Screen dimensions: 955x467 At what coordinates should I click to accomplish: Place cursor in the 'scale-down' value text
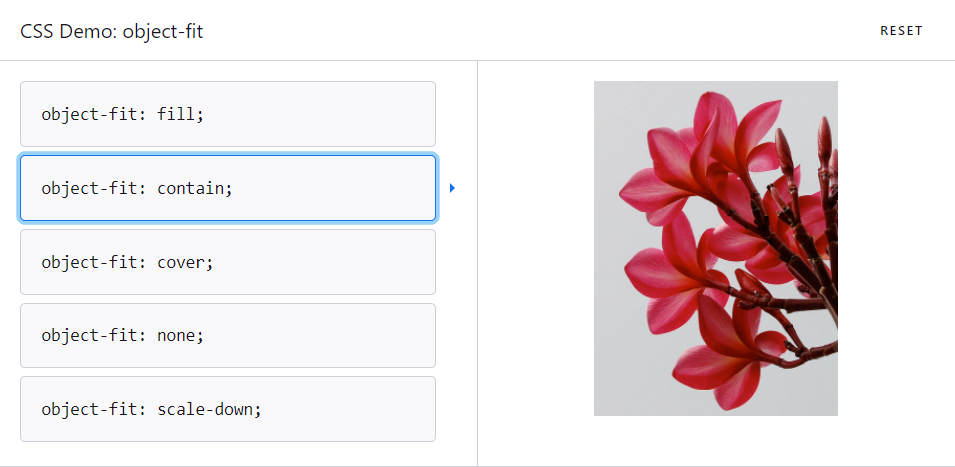pos(206,409)
